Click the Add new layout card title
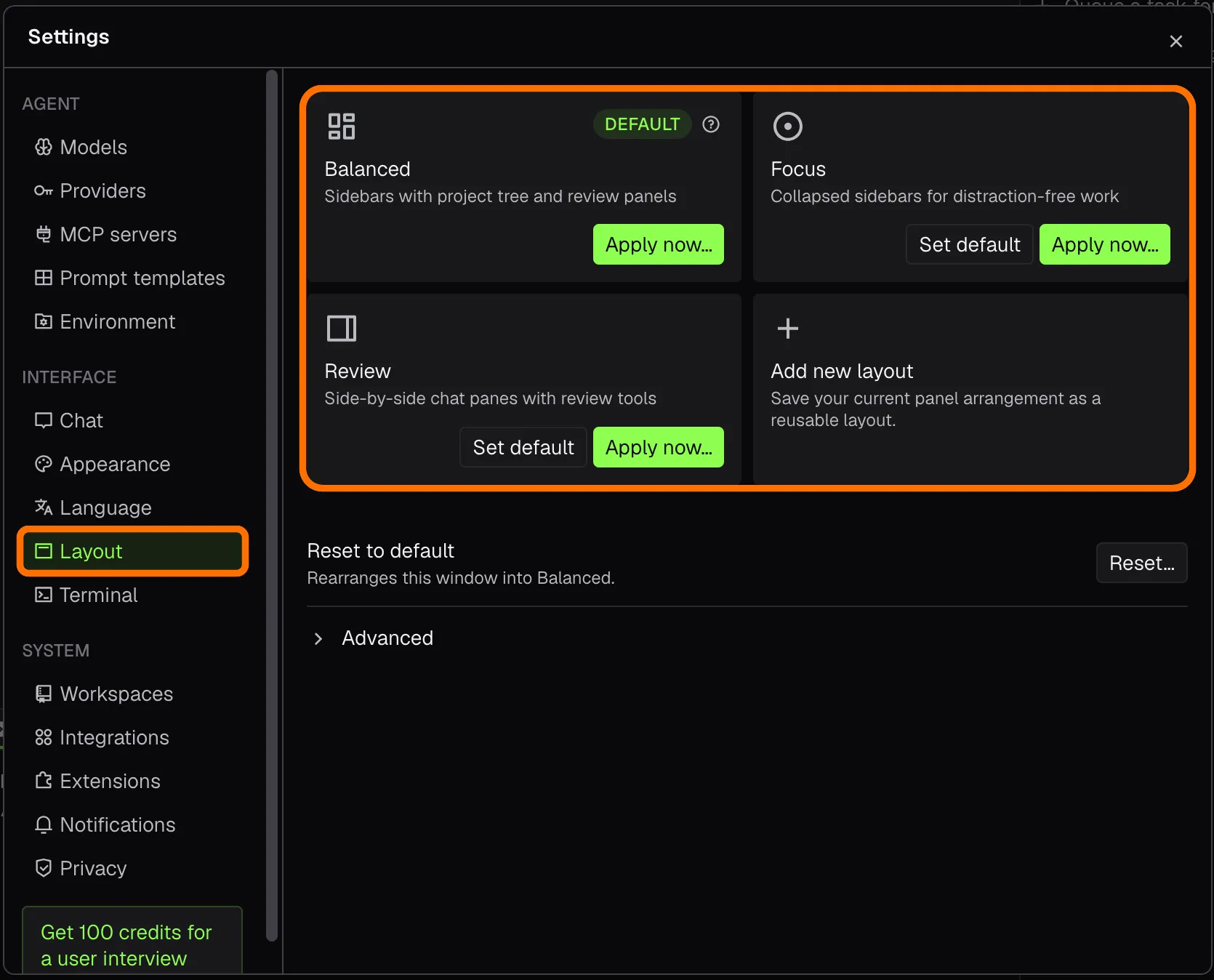The height and width of the screenshot is (980, 1214). point(842,371)
